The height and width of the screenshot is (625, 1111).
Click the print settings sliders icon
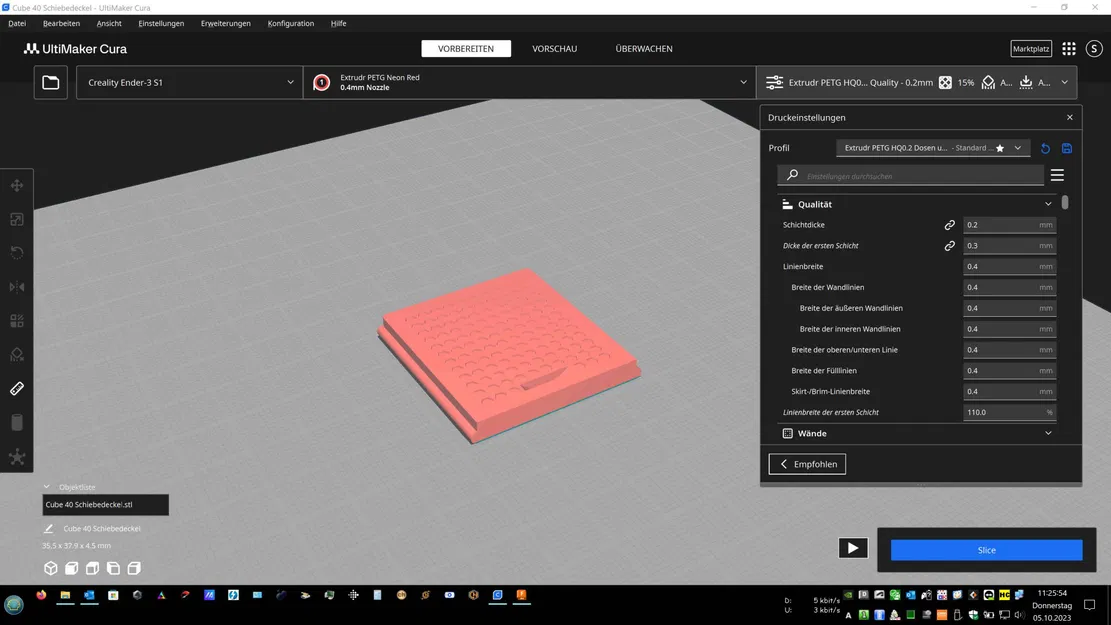point(774,82)
